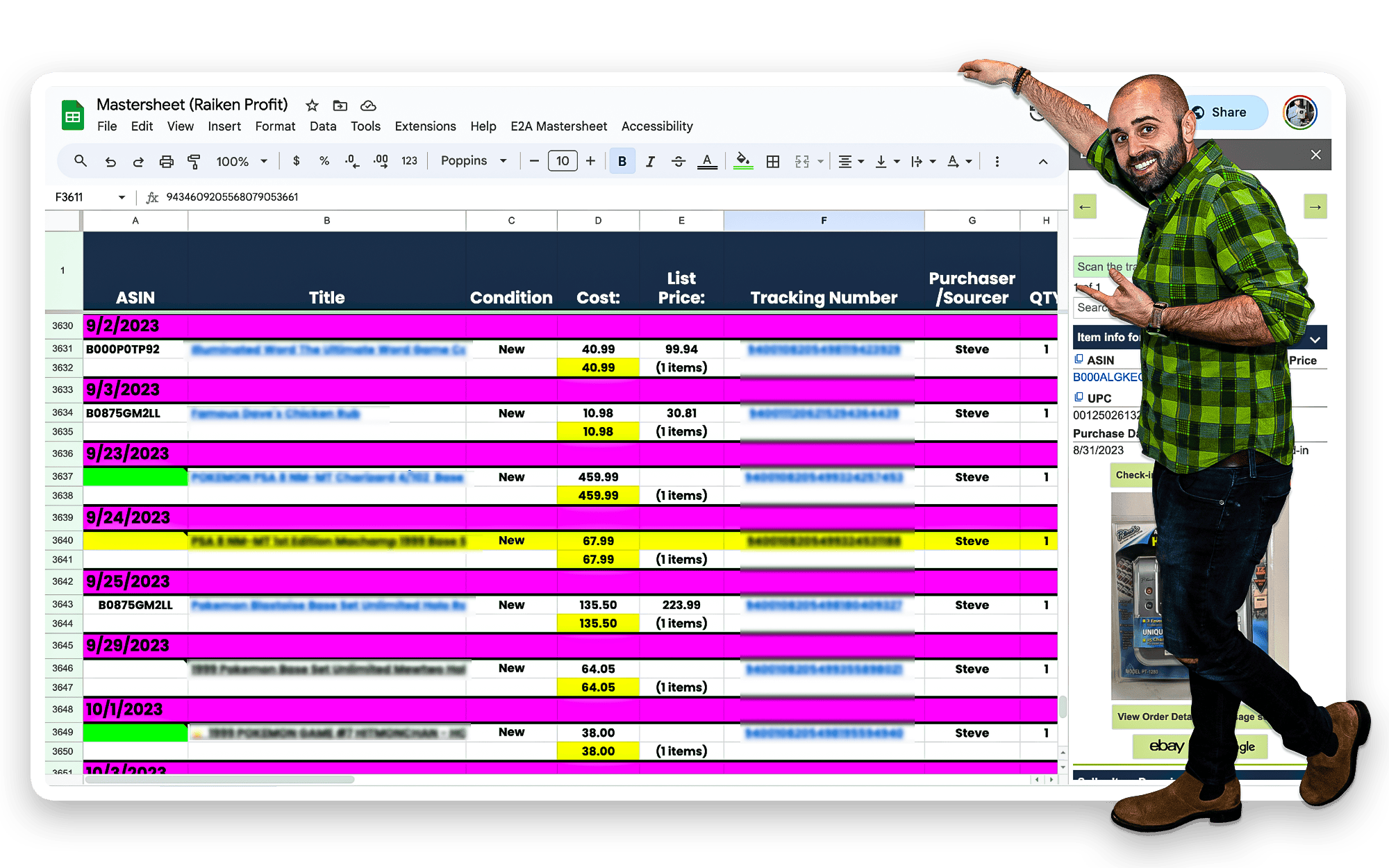Screen dimensions: 1389x868
Task: Open the name box dropdown arrow
Action: (x=122, y=197)
